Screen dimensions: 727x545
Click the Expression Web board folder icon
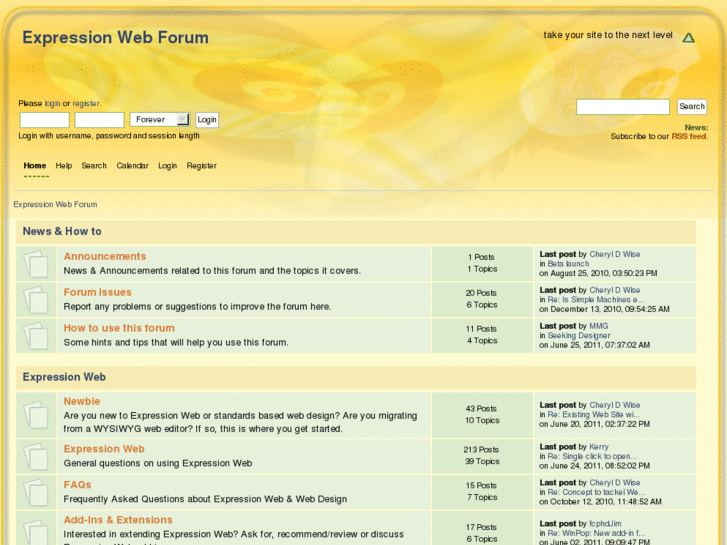pos(36,456)
